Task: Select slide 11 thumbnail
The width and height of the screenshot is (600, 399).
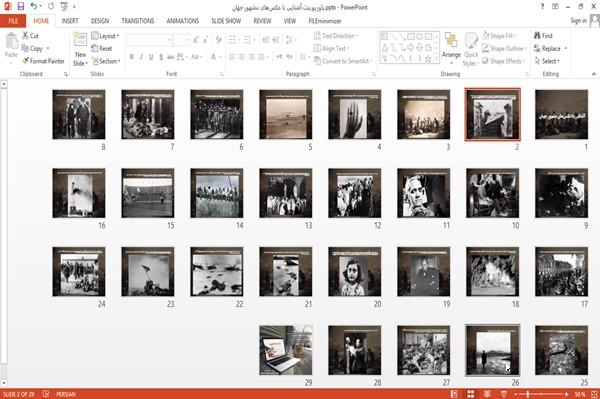Action: 424,193
